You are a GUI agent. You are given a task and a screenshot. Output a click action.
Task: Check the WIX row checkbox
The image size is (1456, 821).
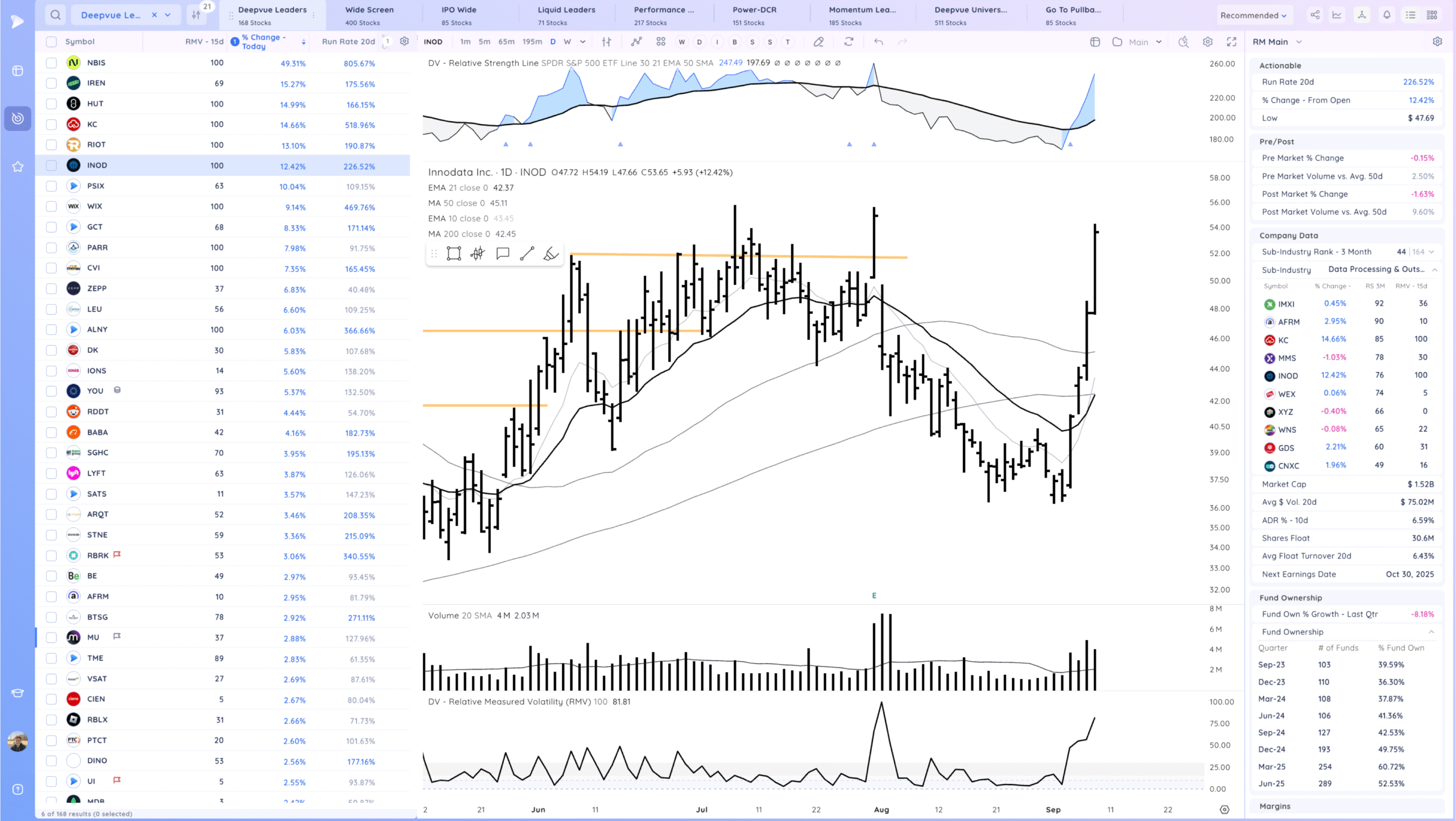pyautogui.click(x=51, y=206)
